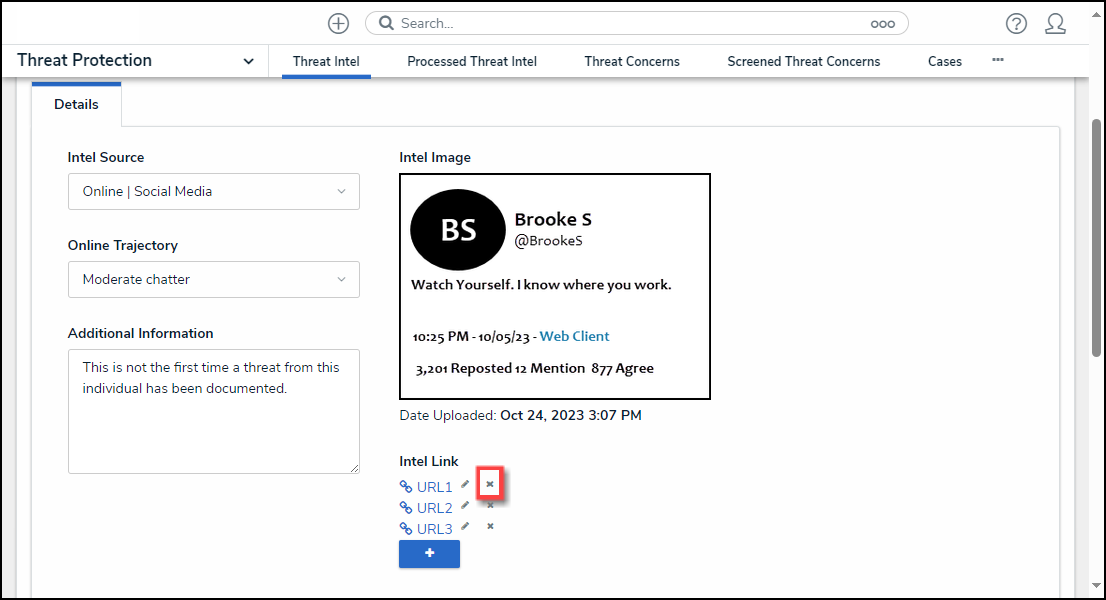Click the Additional Information resize grip

(354, 468)
